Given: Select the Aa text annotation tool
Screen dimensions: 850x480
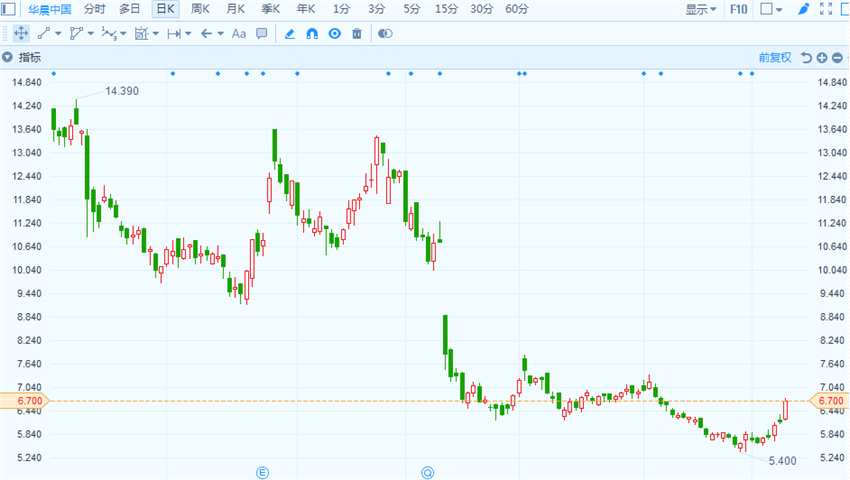Looking at the screenshot, I should pos(239,34).
